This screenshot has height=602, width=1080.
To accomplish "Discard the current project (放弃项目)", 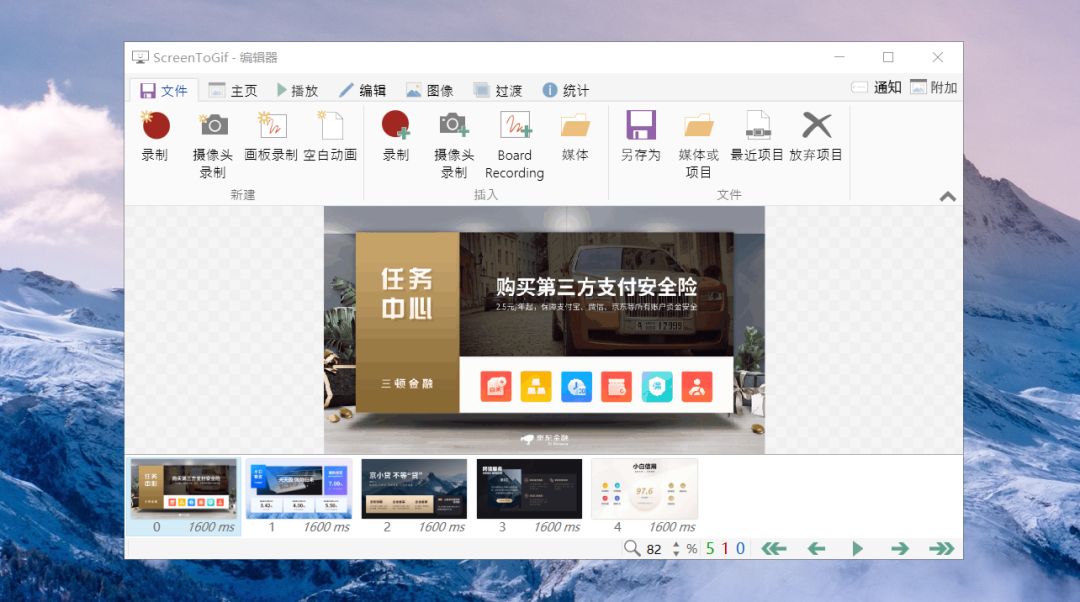I will pyautogui.click(x=816, y=136).
